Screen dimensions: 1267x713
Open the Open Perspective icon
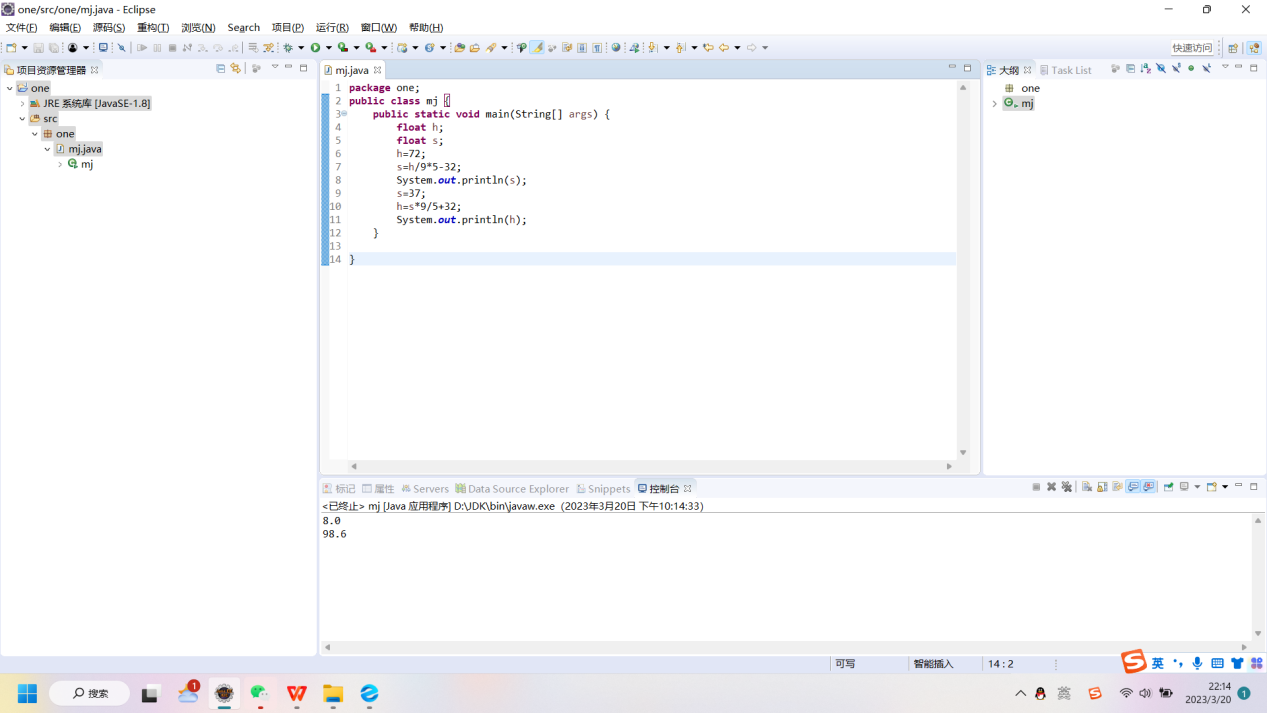point(1233,47)
